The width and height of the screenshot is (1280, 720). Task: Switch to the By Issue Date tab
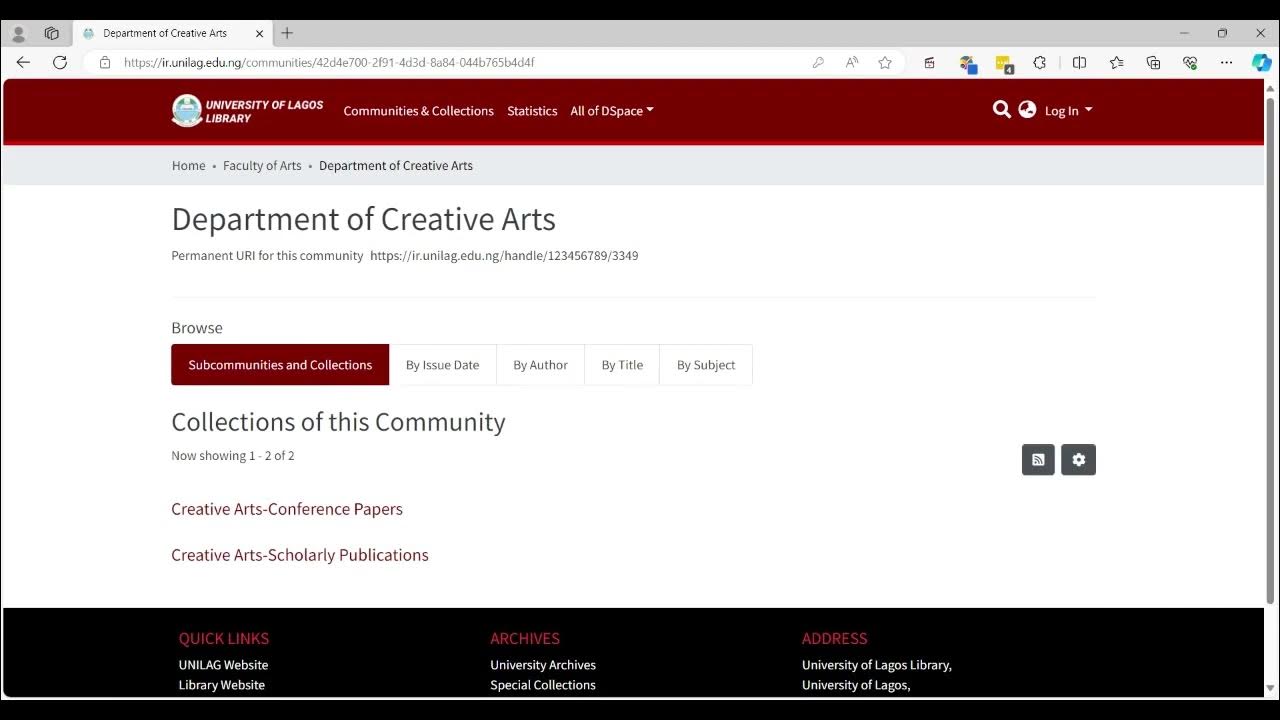click(442, 365)
